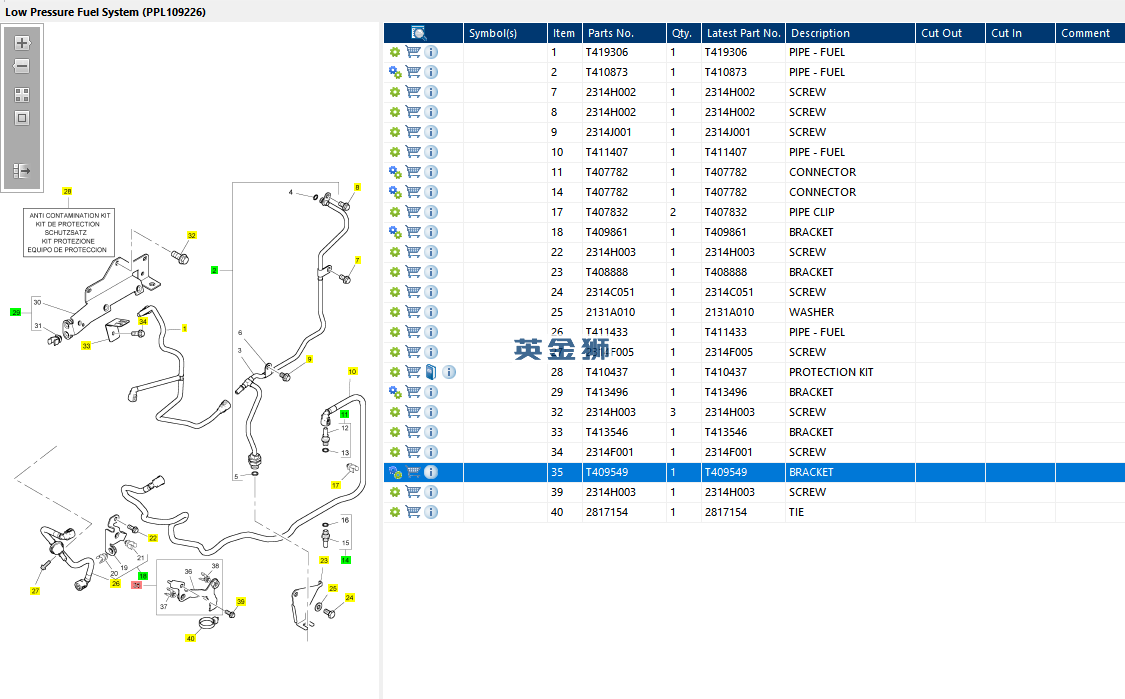1125x699 pixels.
Task: Select the TIE description cell
Action: pyautogui.click(x=850, y=512)
